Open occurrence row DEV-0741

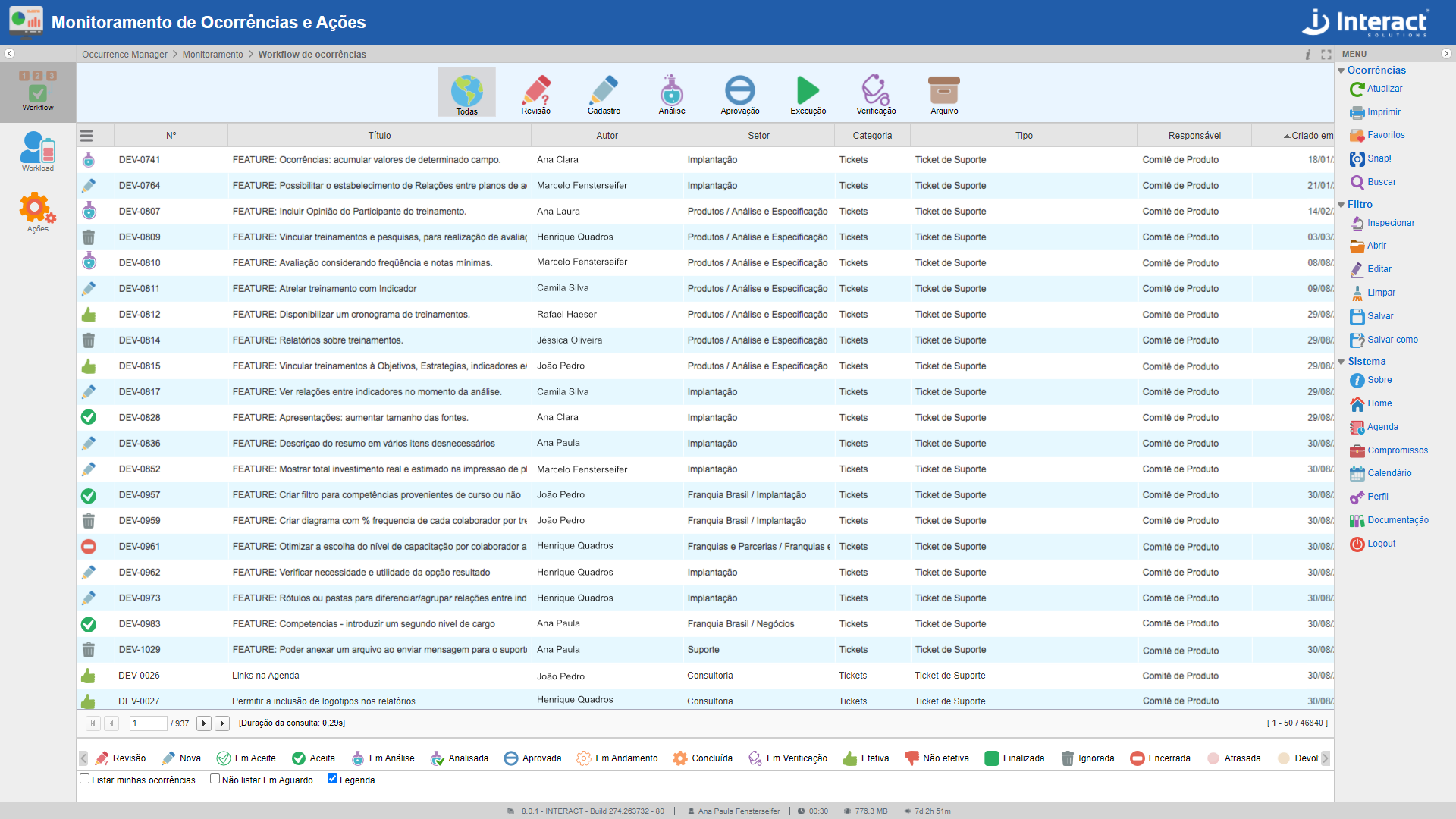(705, 160)
